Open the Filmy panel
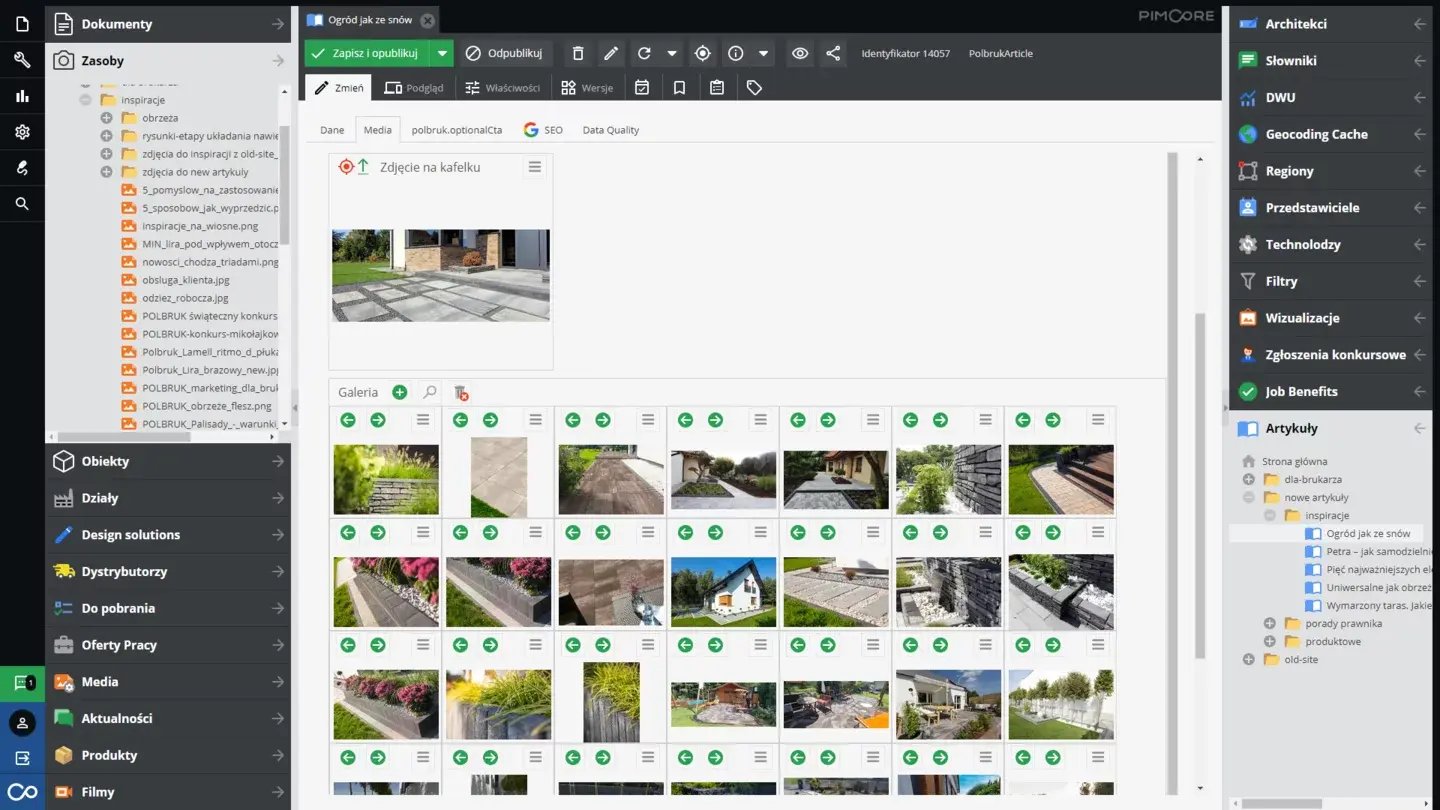Screen dimensions: 1440x810 coord(168,792)
